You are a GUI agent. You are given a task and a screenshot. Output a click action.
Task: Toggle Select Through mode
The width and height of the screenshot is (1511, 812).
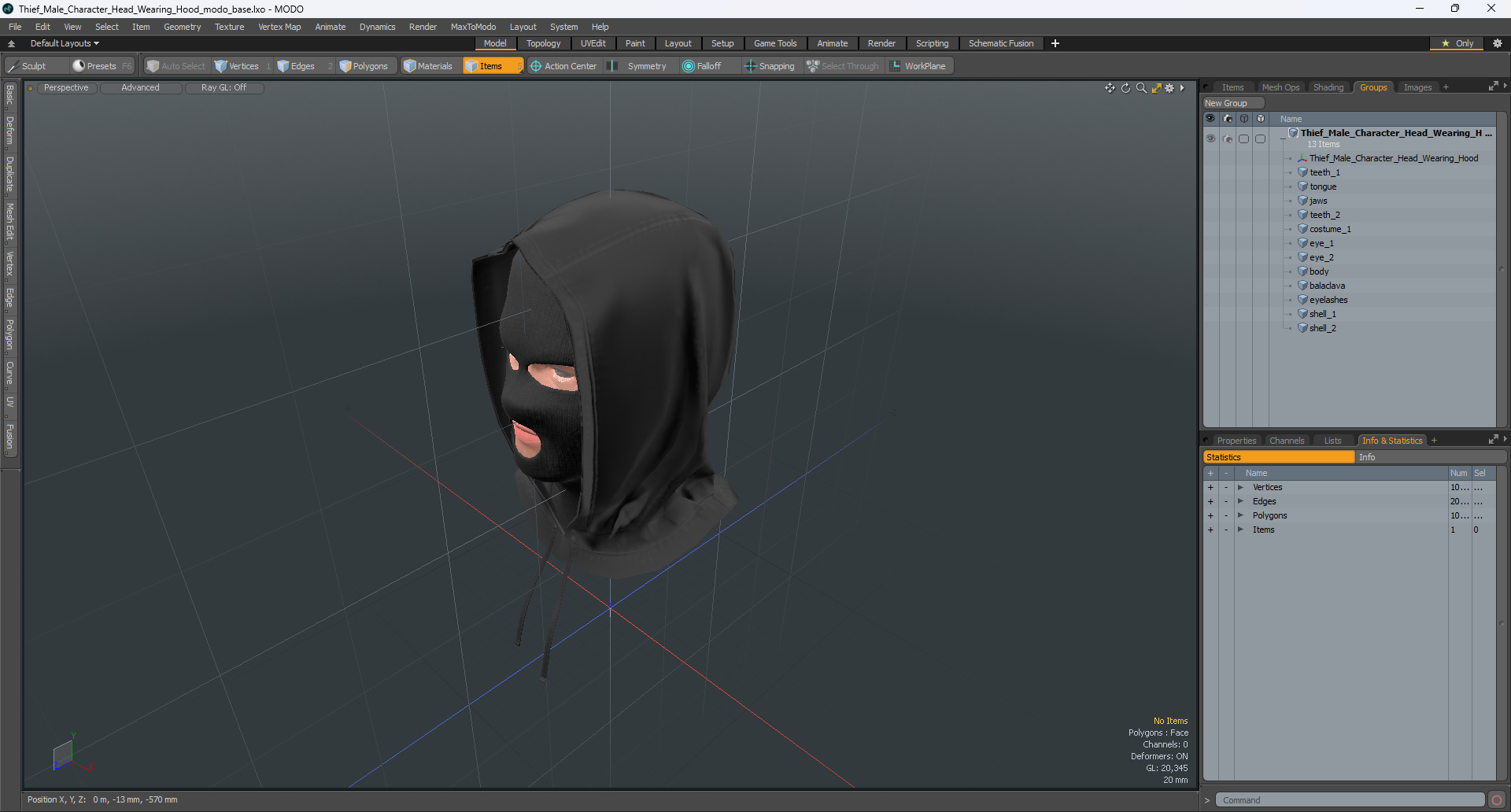(842, 66)
